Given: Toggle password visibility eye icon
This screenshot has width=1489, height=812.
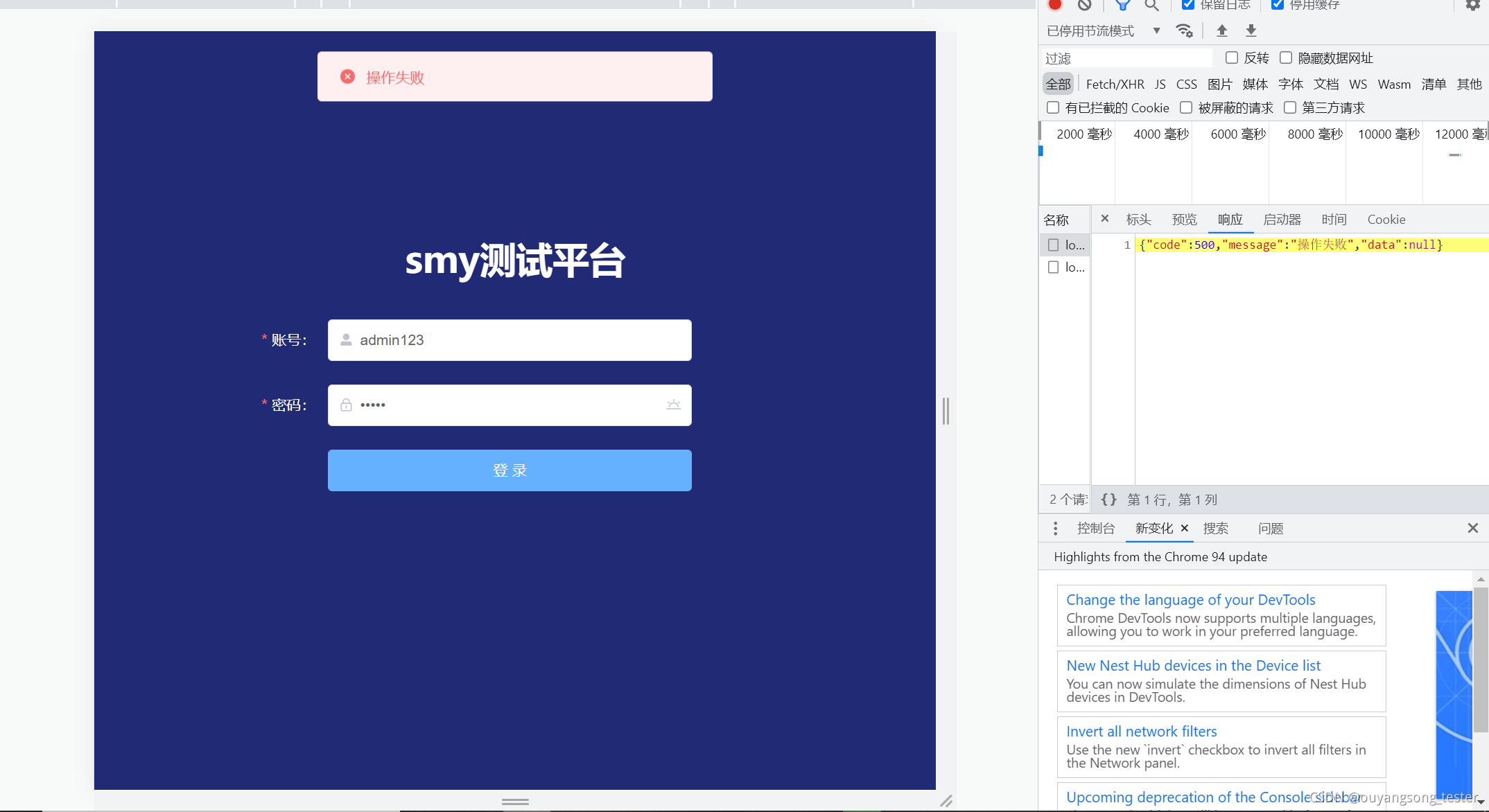Looking at the screenshot, I should 673,405.
